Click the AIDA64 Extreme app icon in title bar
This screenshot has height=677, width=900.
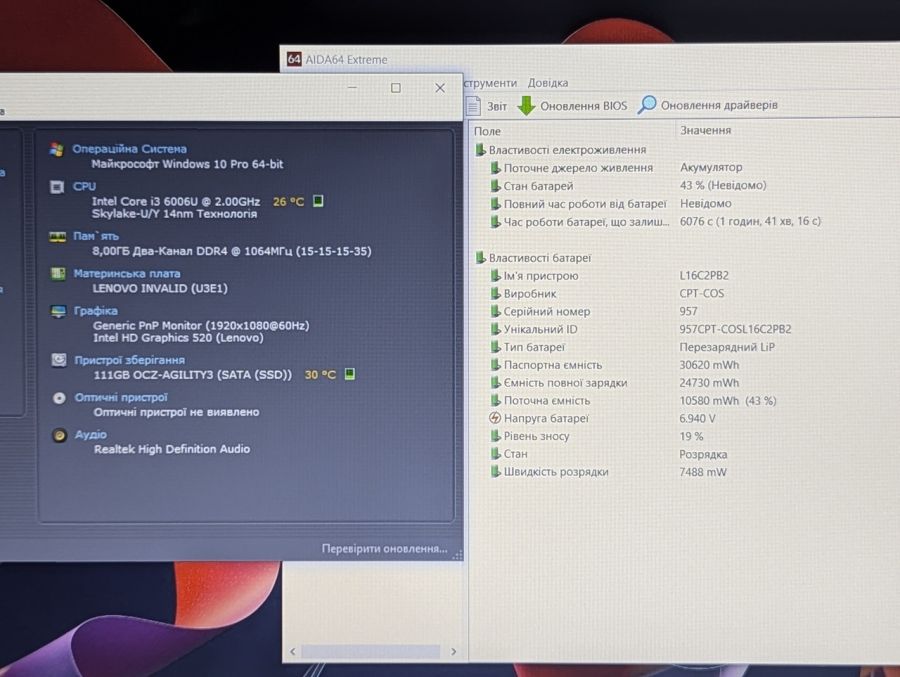pos(294,59)
